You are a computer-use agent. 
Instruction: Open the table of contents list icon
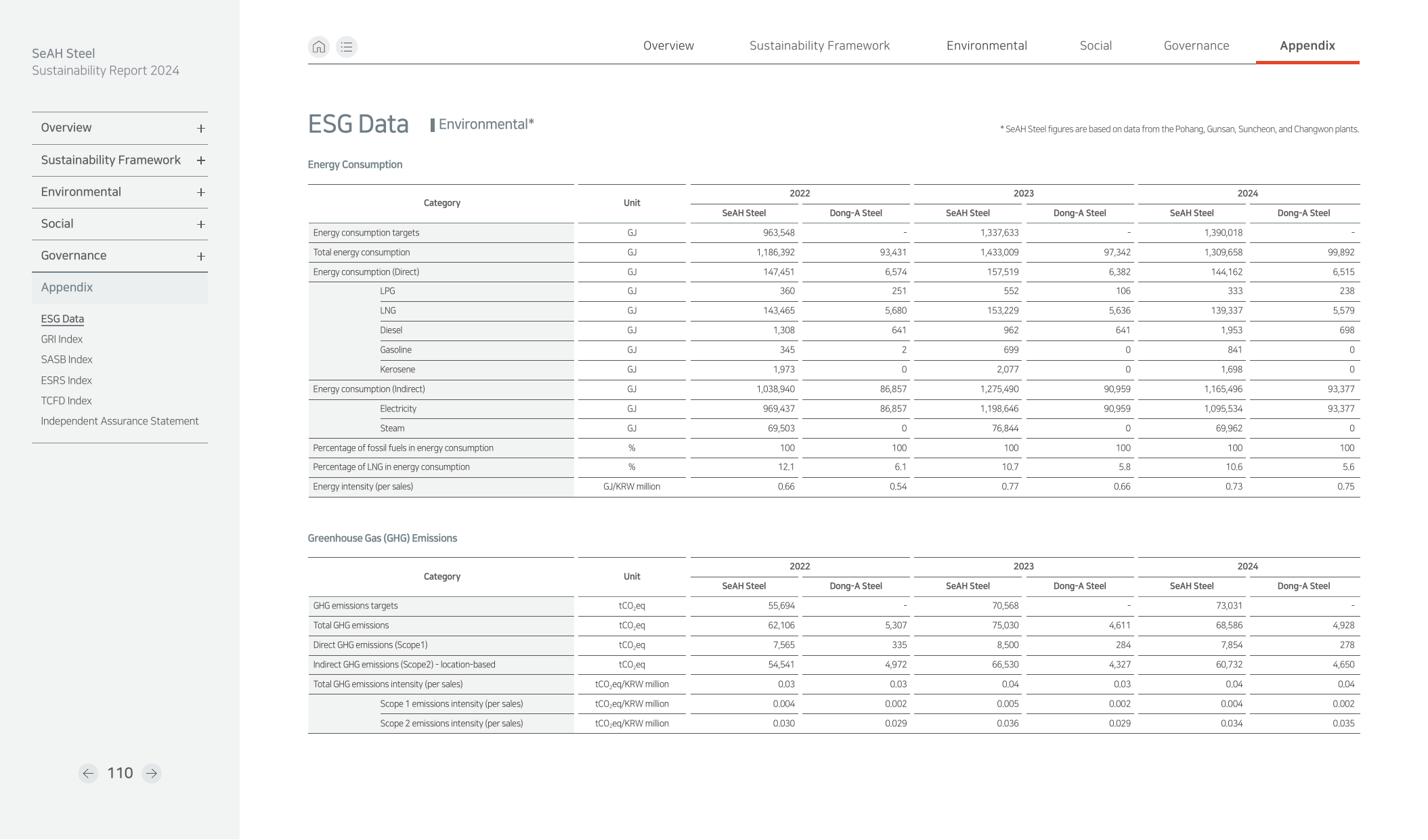(x=347, y=47)
